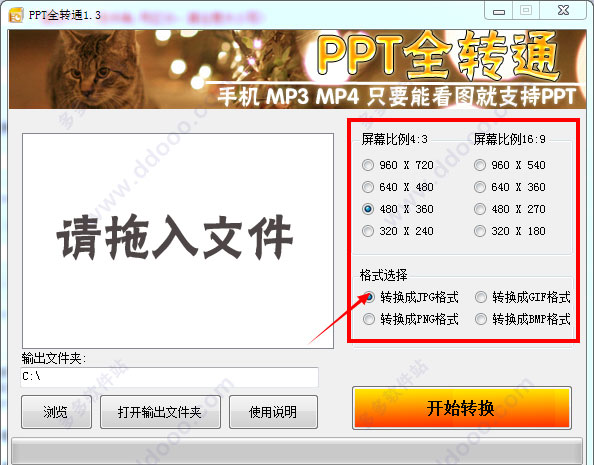Click the output folder path field C:\

169,377
